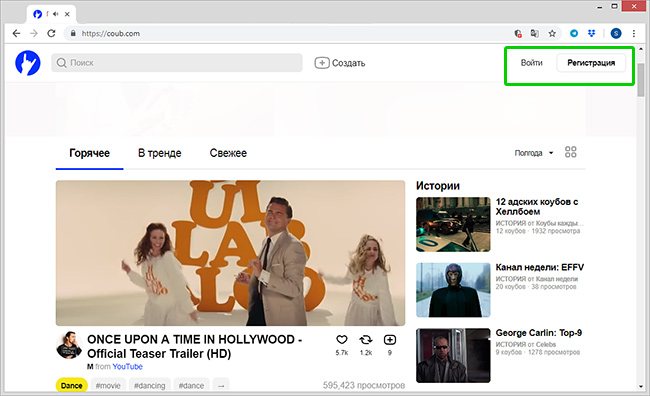Viewport: 650px width, 396px height.
Task: Click the red shield extension icon
Action: (x=518, y=34)
